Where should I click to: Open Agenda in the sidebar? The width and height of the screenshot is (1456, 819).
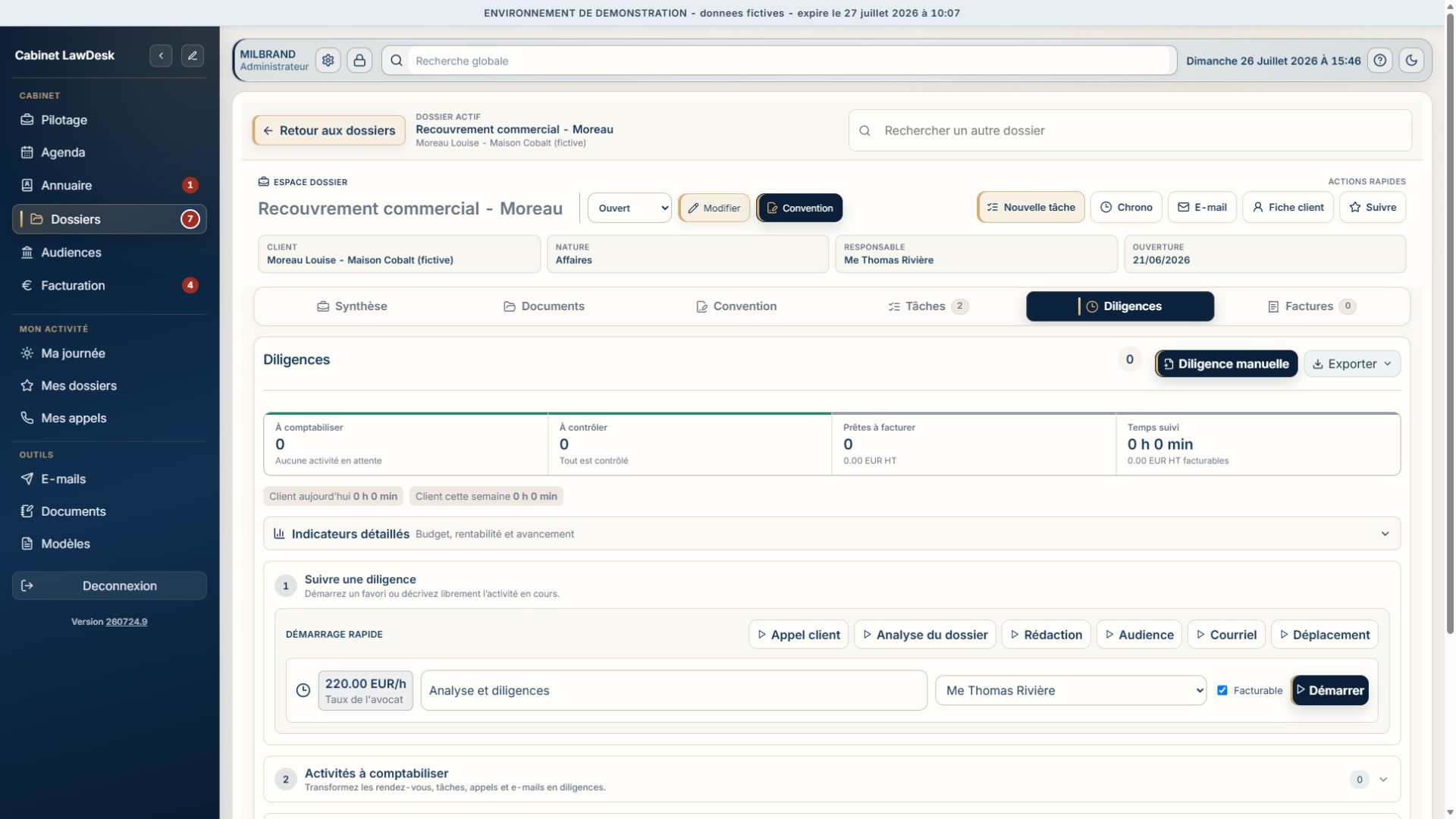pyautogui.click(x=109, y=152)
